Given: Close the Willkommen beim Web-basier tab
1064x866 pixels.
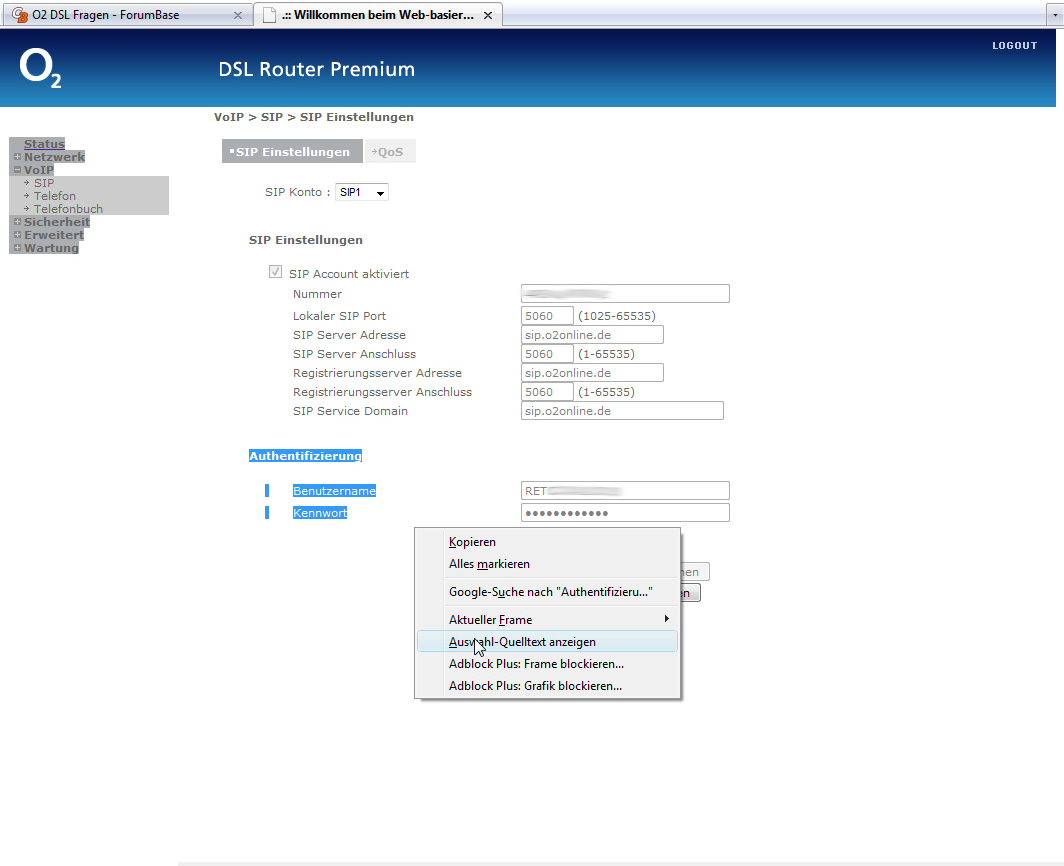Looking at the screenshot, I should tap(488, 15).
